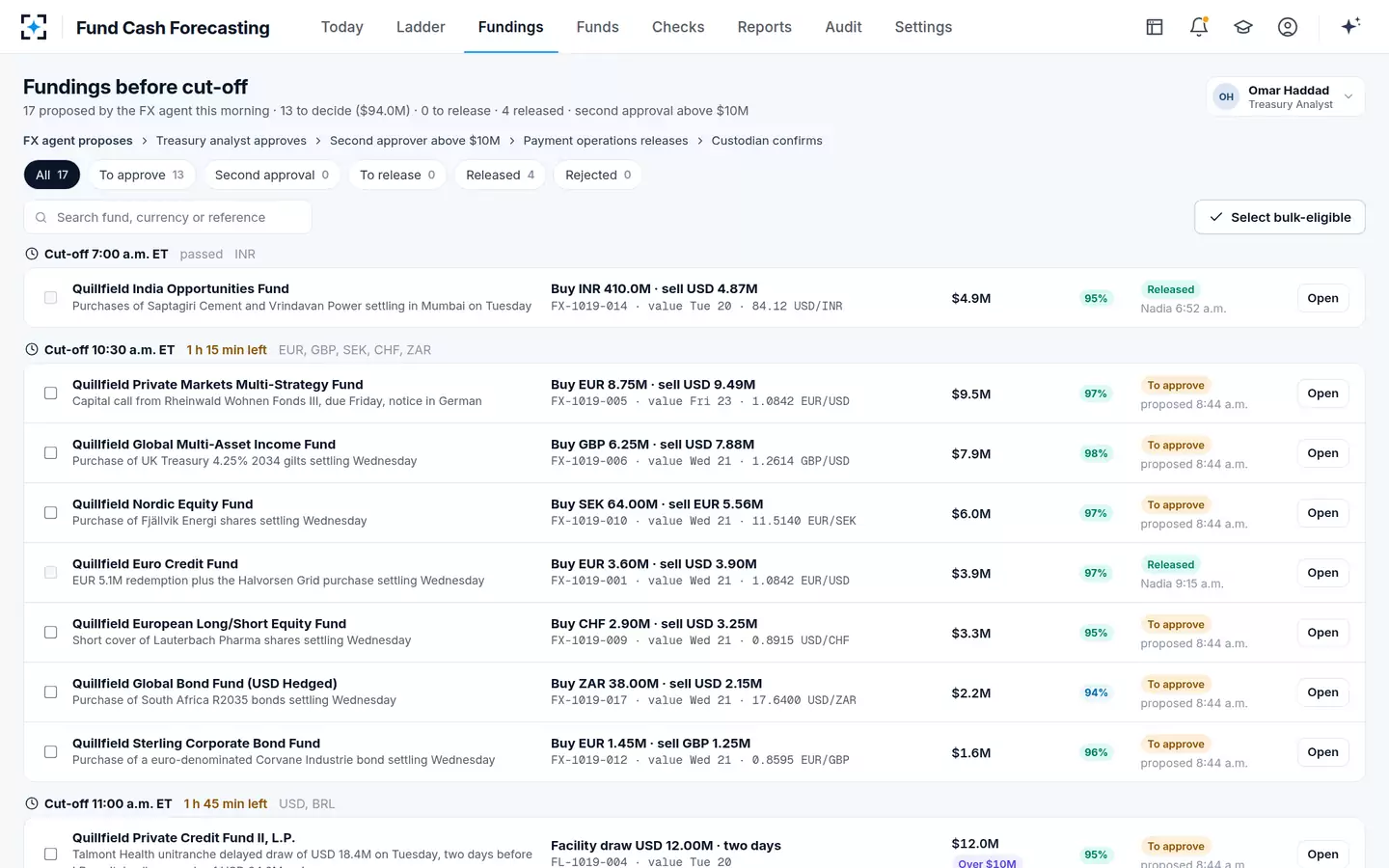Click the clock icon beside Cut-off 7:00 a.m. ET

[x=32, y=255]
